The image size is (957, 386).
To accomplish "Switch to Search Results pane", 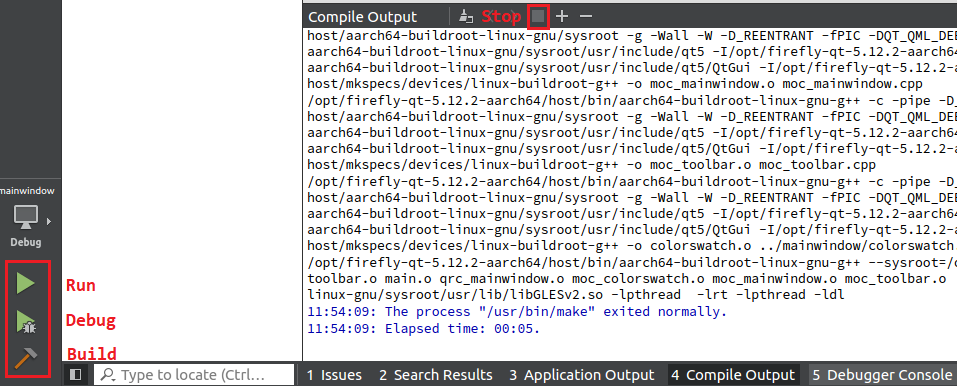I will pos(436,375).
